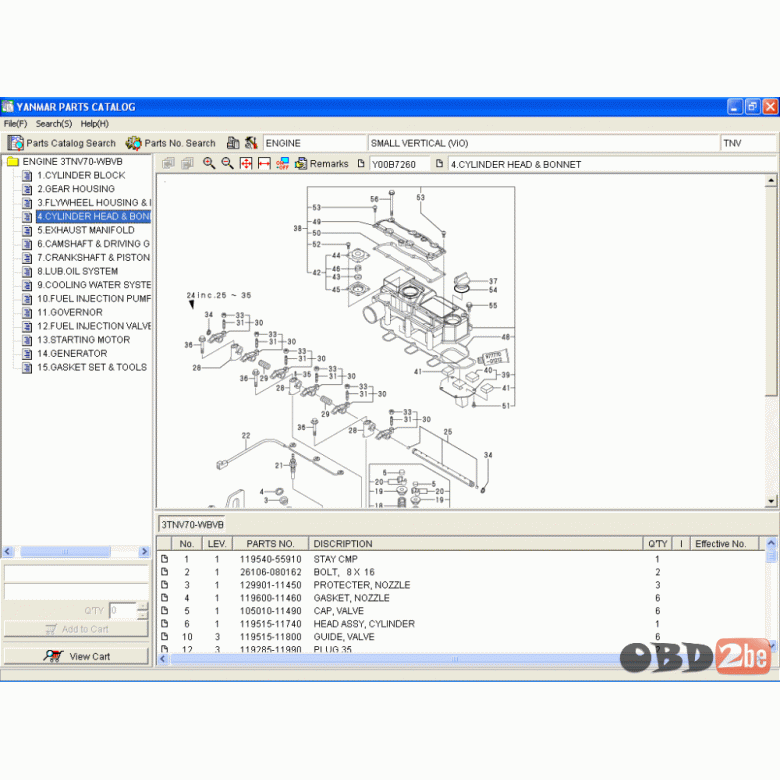Click diagram vertical scrollbar down arrow
The height and width of the screenshot is (780, 780).
pyautogui.click(x=771, y=501)
